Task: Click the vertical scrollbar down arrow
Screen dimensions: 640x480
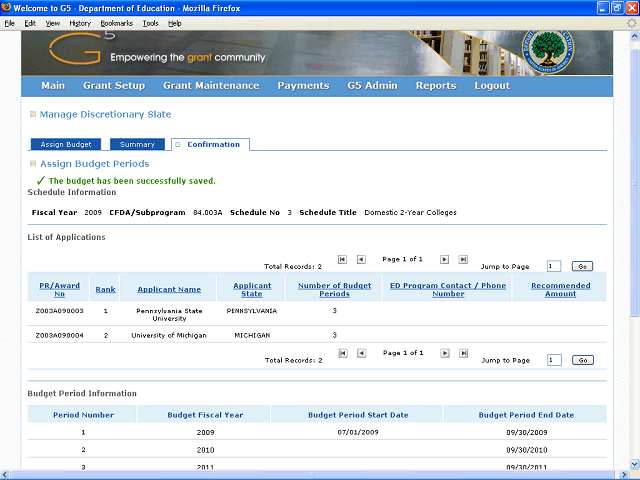Action: [633, 463]
